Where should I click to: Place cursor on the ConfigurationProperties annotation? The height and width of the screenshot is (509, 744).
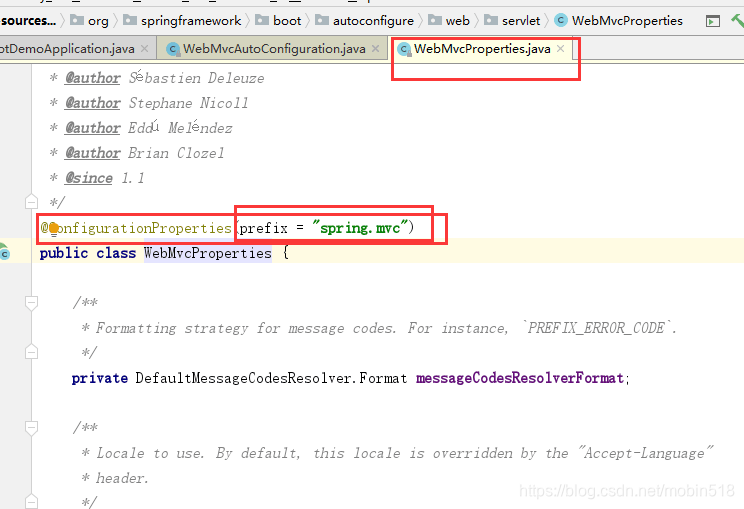click(x=136, y=228)
